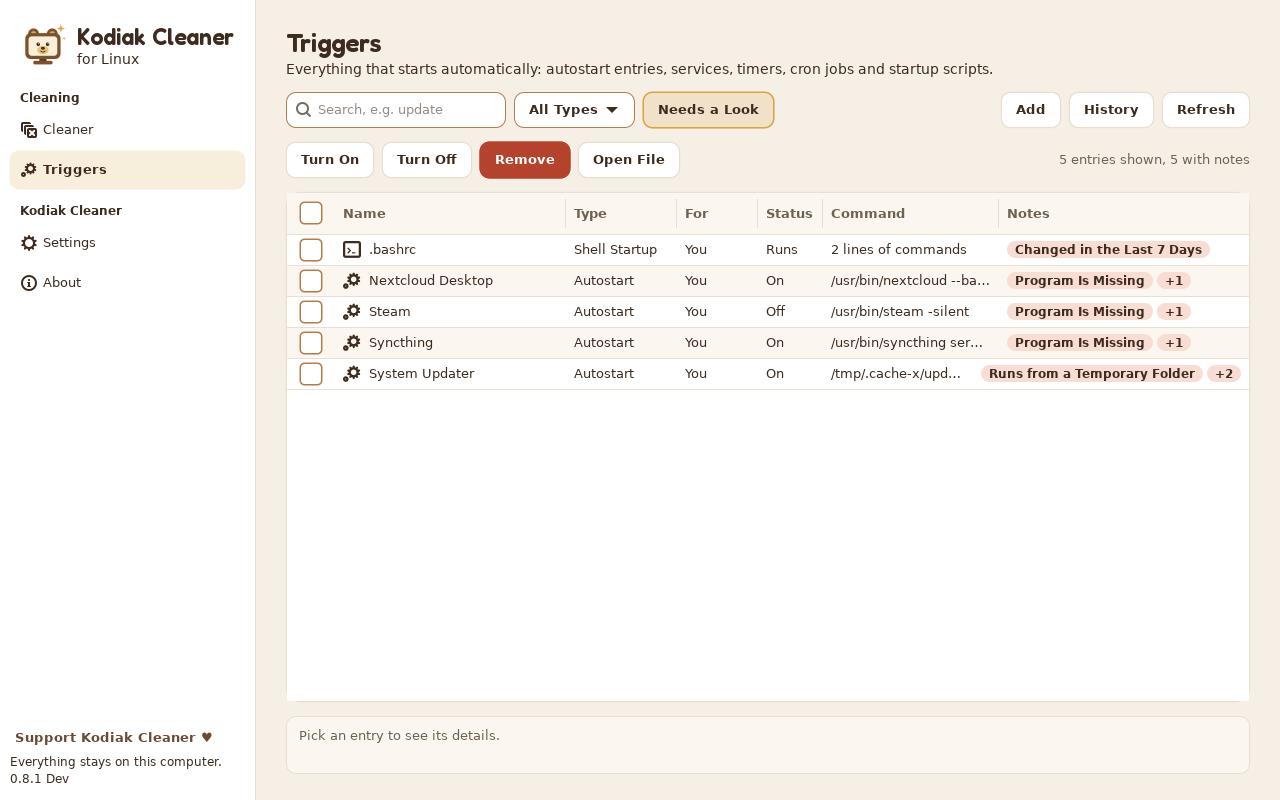Click Program Is Missing tag on Steam row
1280x800 pixels.
click(1080, 312)
